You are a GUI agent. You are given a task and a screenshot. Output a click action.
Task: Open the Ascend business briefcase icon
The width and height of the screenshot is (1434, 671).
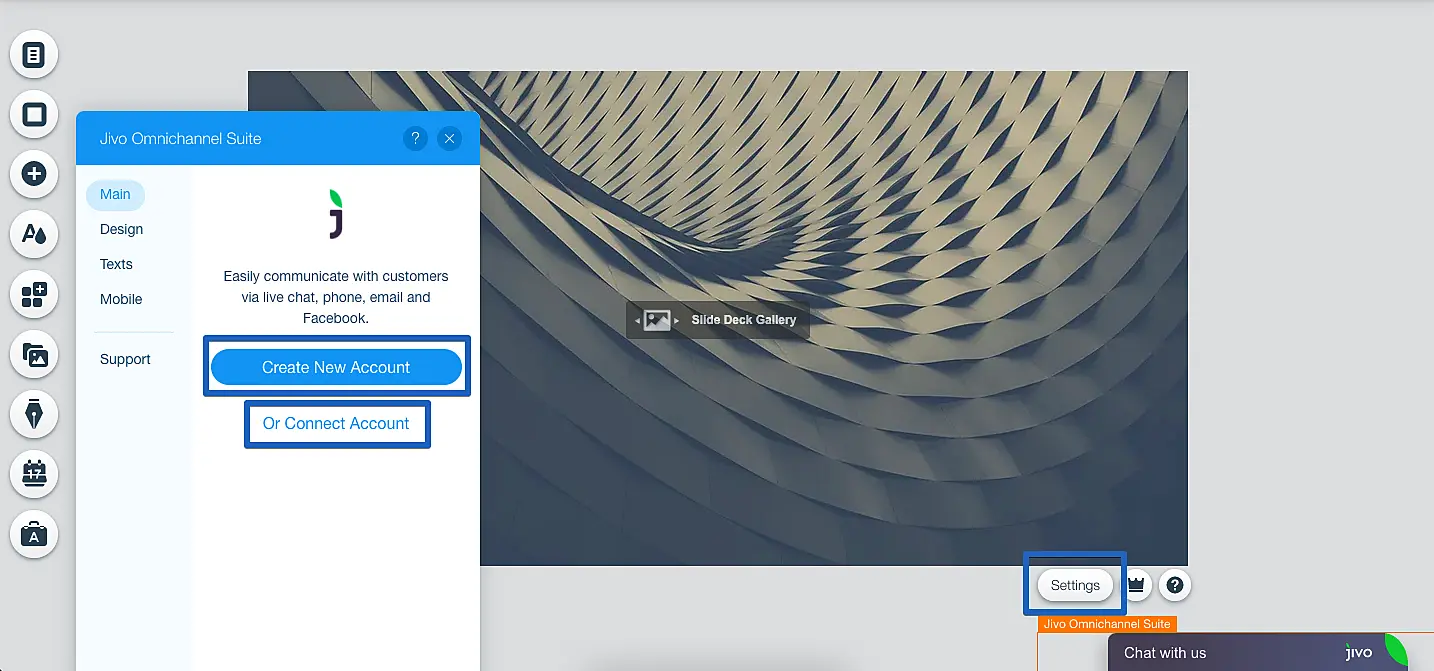[34, 534]
